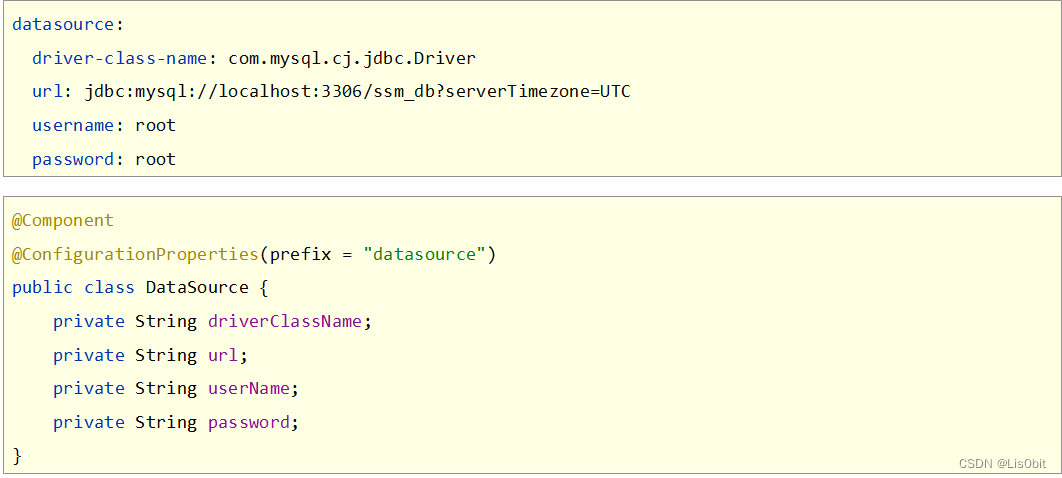Viewport: 1062px width, 478px height.
Task: Click the 'root' value beside password
Action: point(155,160)
